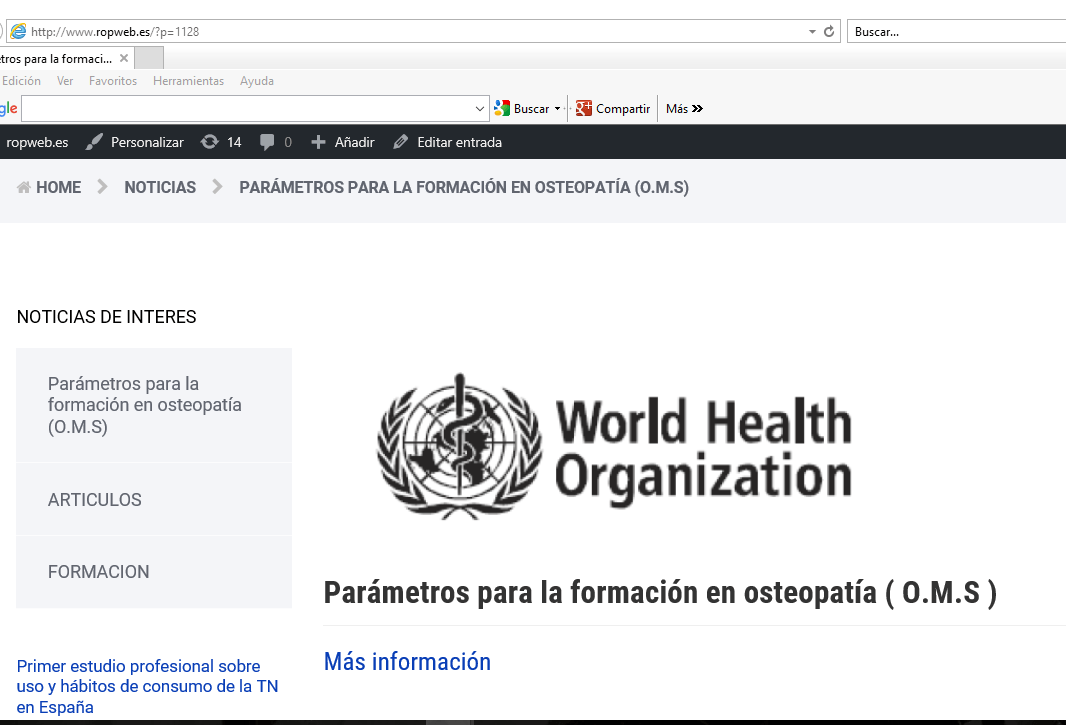Open the Buscar options dropdown arrow

tap(557, 109)
